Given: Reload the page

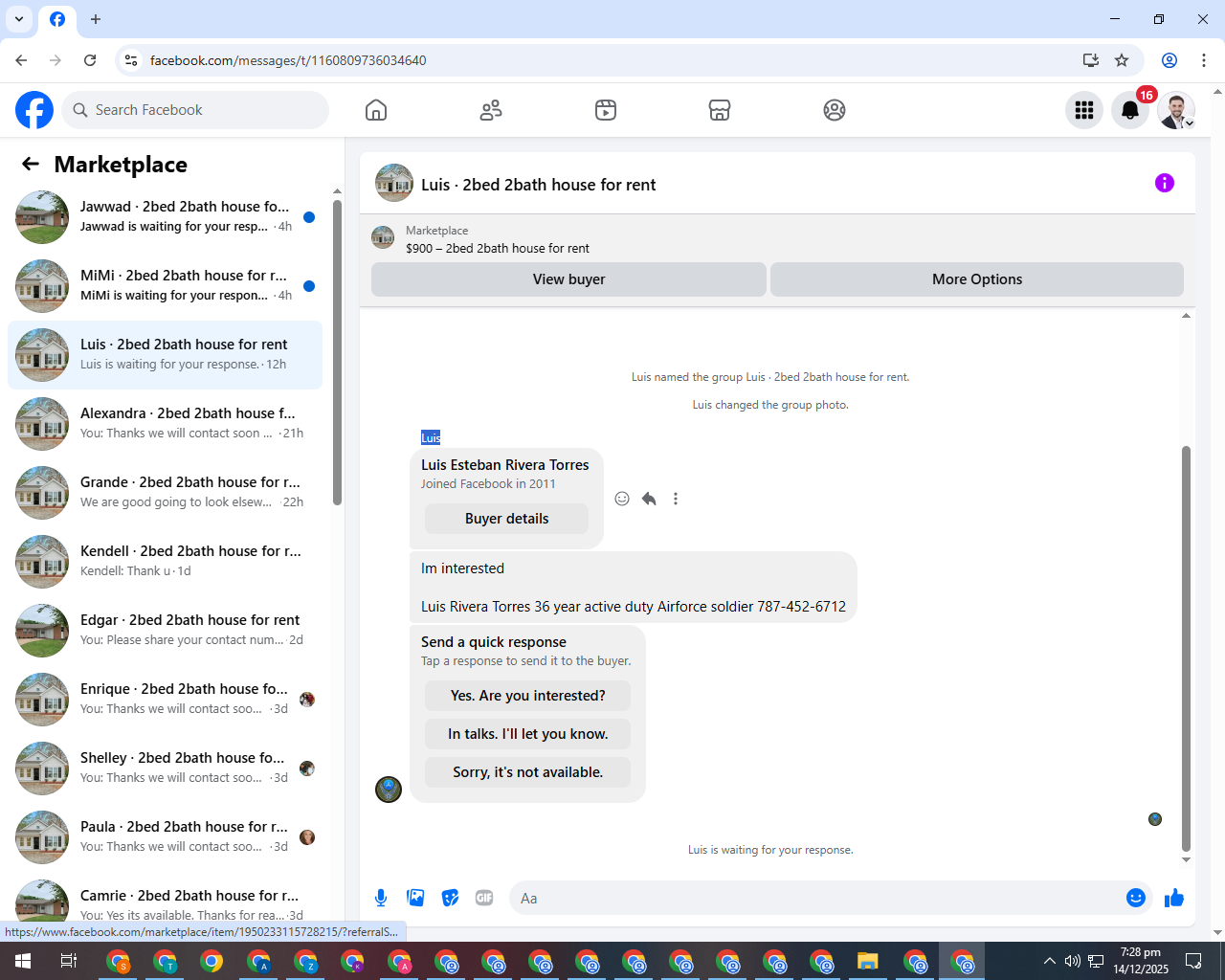Looking at the screenshot, I should 90,60.
